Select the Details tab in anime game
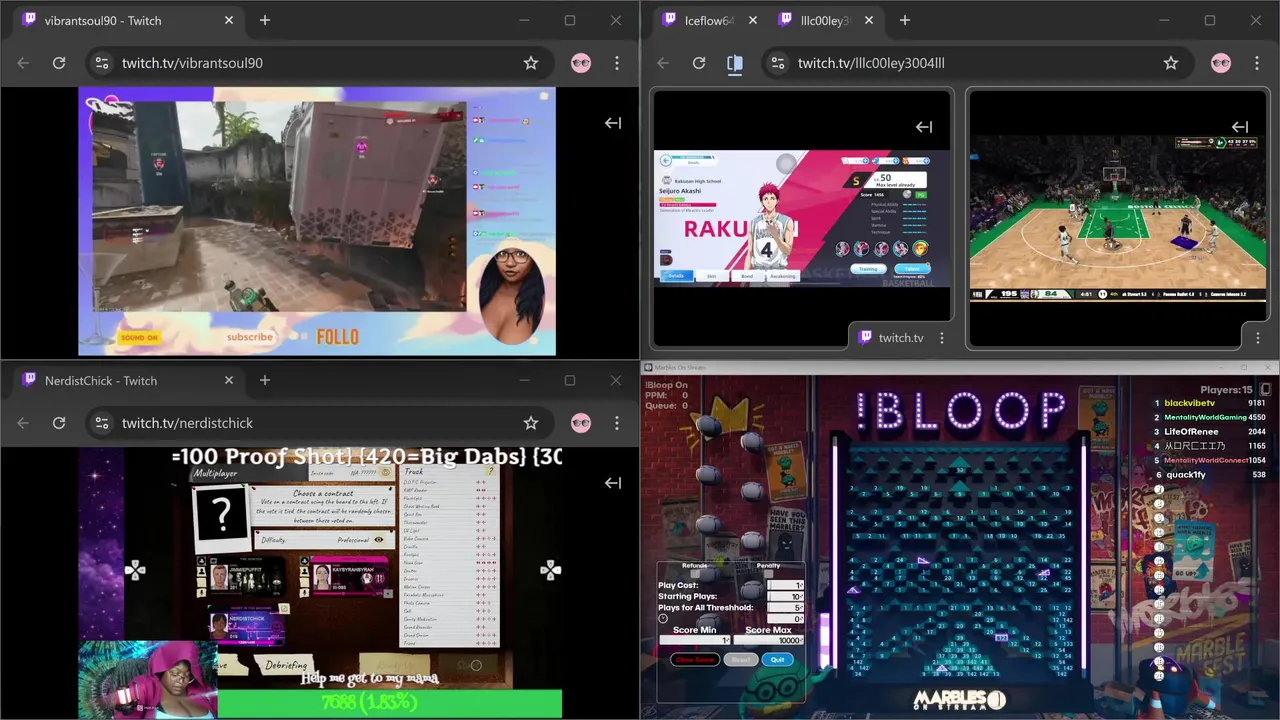The image size is (1280, 720). pos(676,276)
